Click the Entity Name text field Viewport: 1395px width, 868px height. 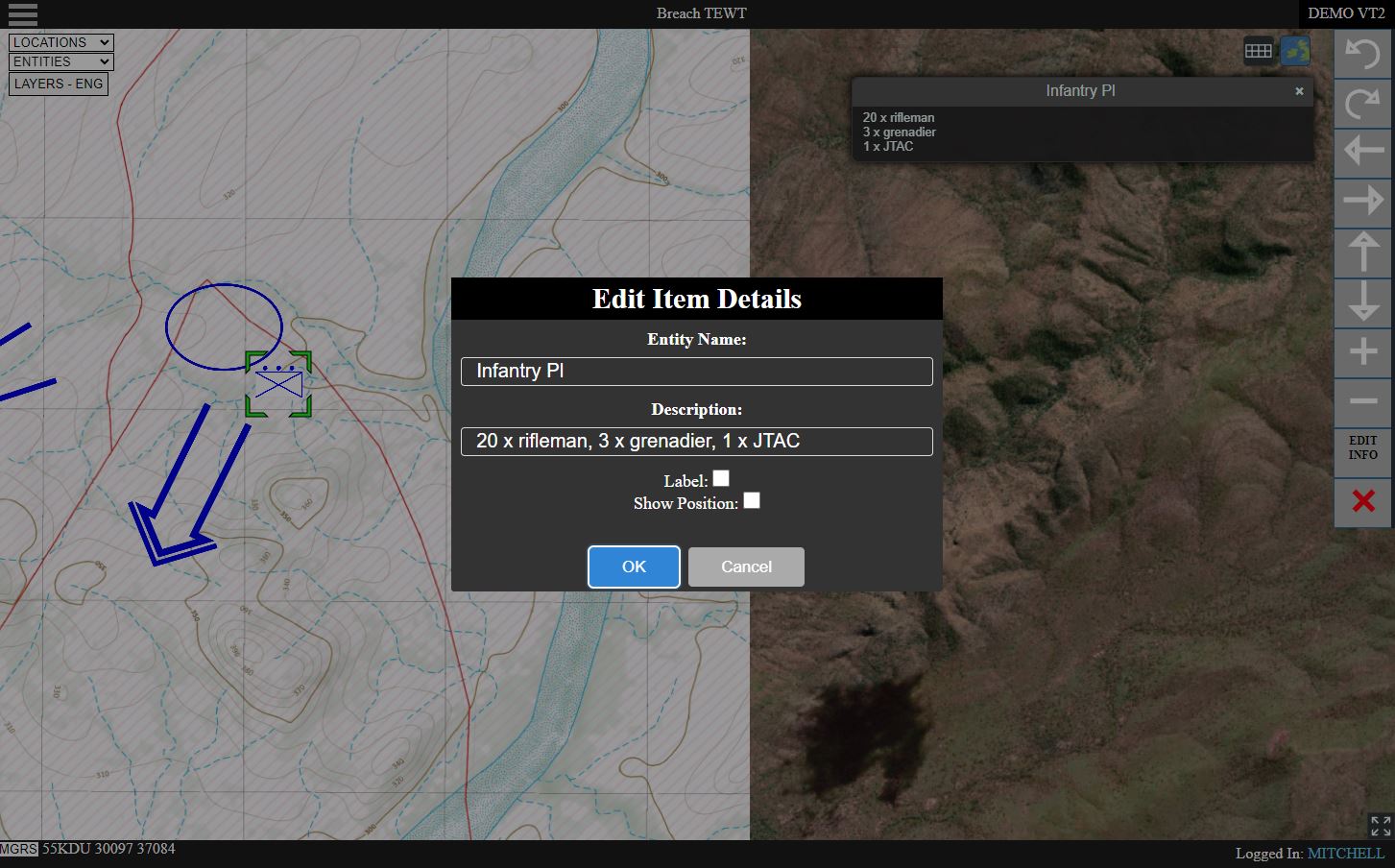696,372
